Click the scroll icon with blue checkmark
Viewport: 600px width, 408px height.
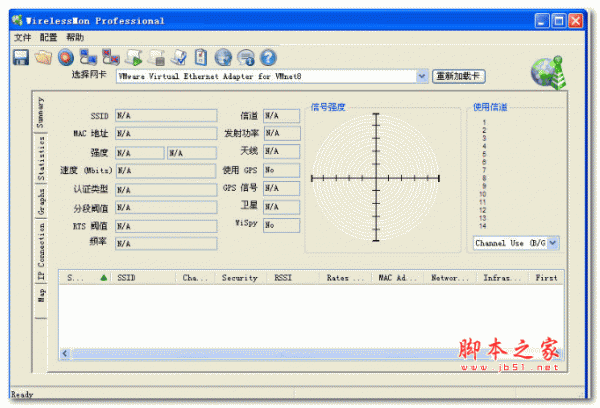pyautogui.click(x=179, y=57)
